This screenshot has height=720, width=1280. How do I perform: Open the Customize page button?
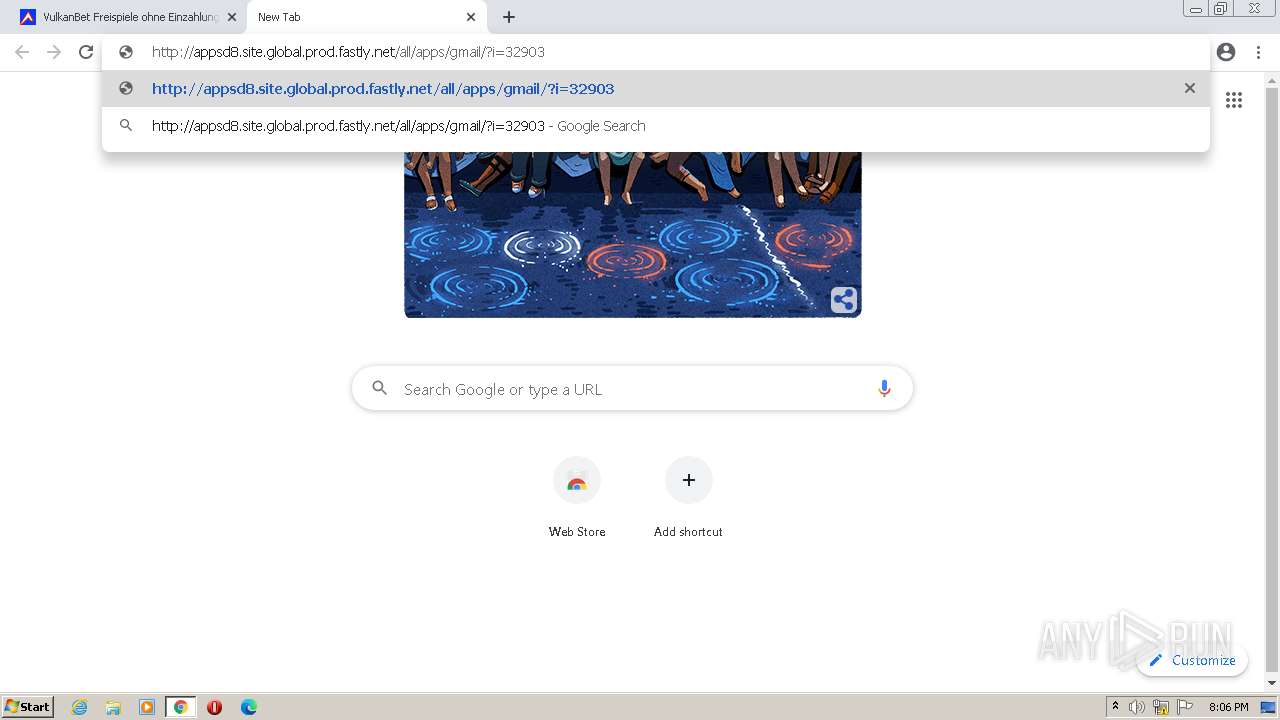click(1192, 660)
